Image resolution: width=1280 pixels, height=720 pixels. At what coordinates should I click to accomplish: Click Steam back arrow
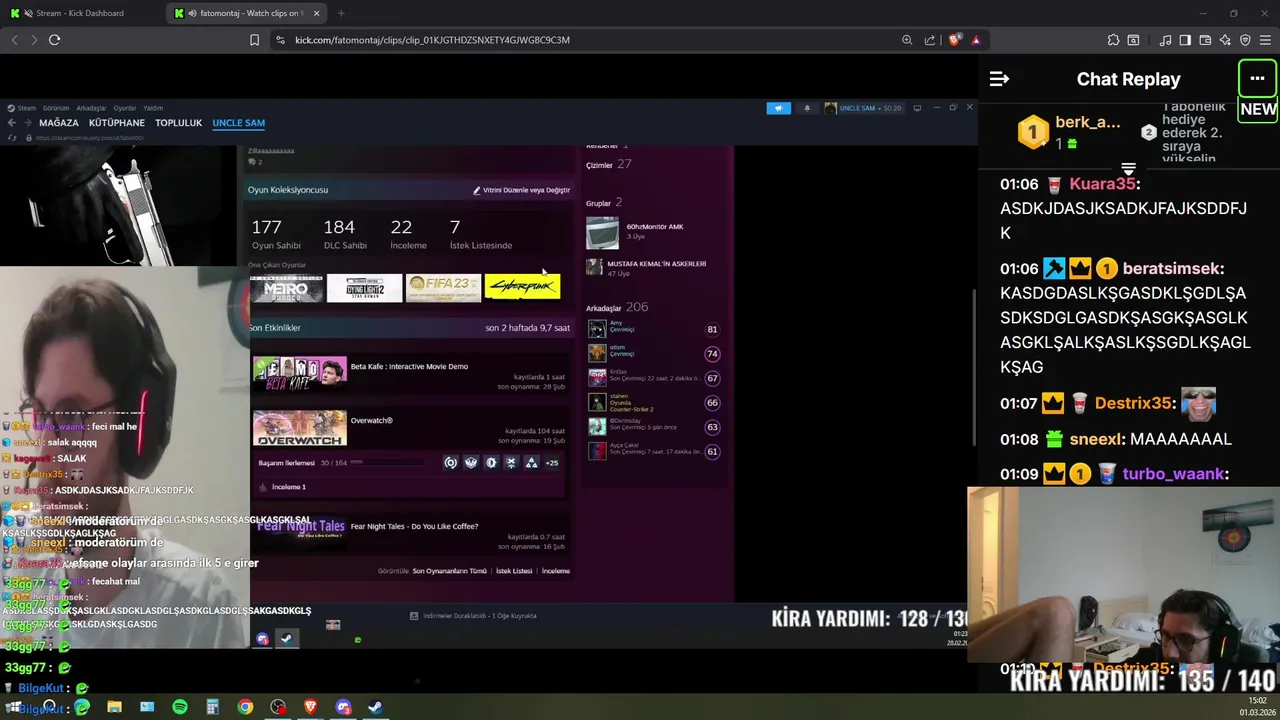point(11,123)
